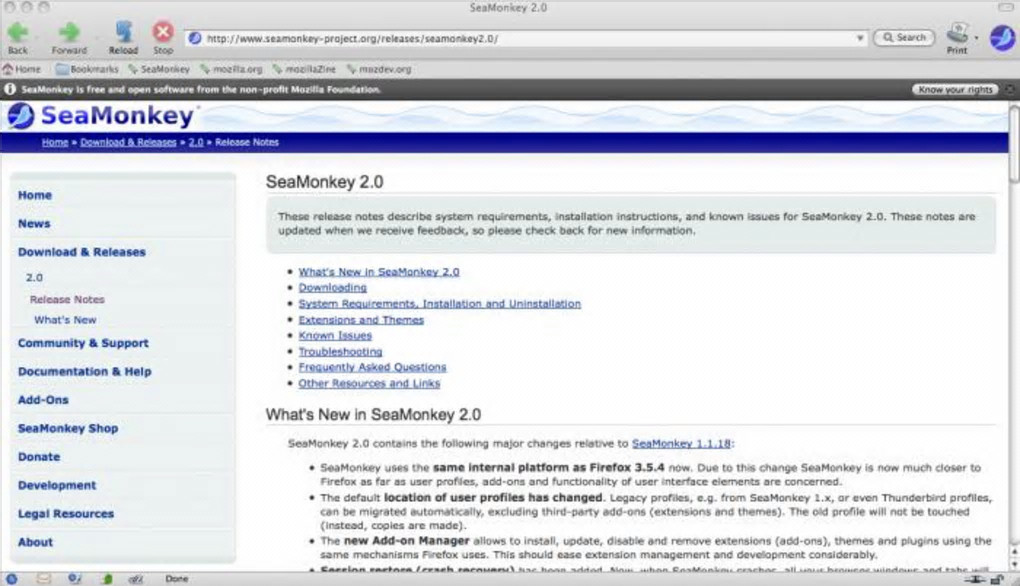This screenshot has height=586, width=1020.
Task: Select What's New in the sidebar
Action: pyautogui.click(x=65, y=320)
